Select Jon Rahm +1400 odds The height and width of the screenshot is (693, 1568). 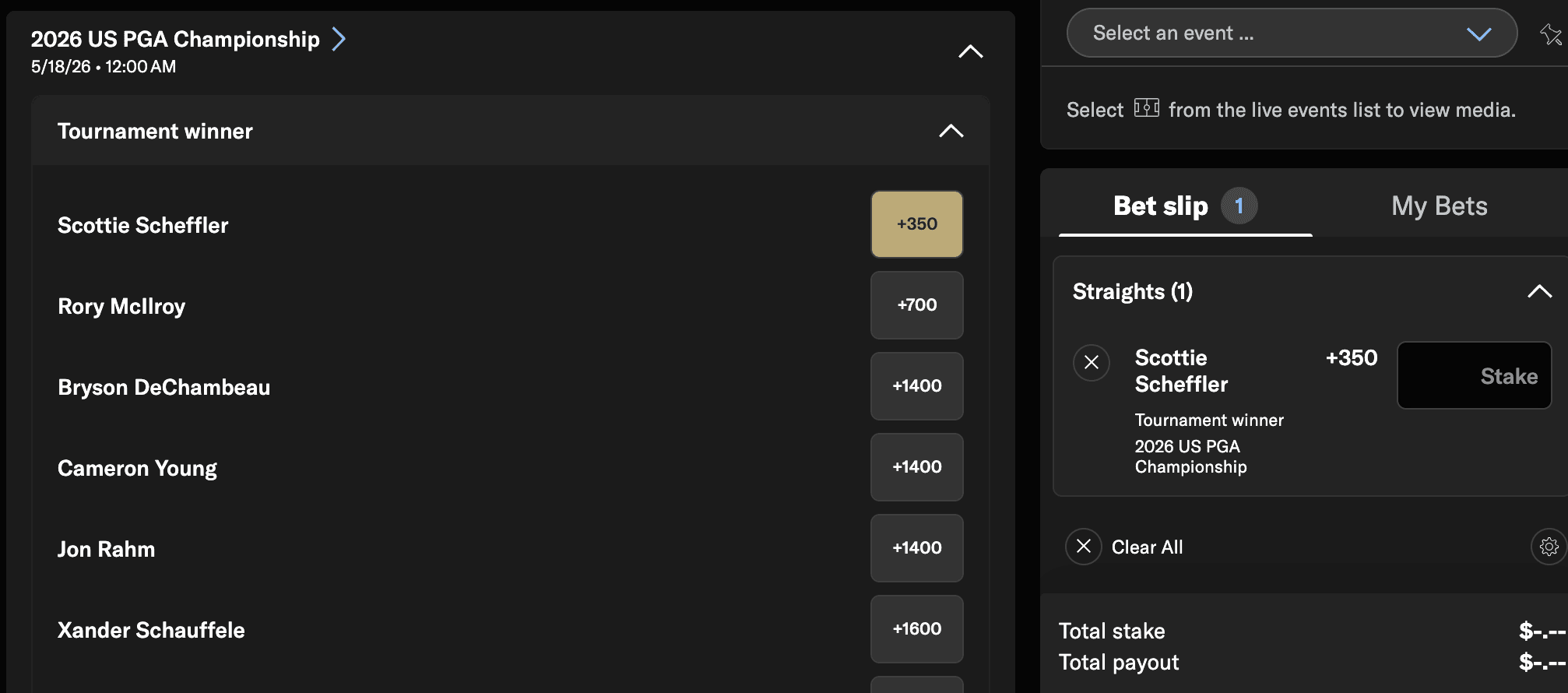pyautogui.click(x=917, y=548)
